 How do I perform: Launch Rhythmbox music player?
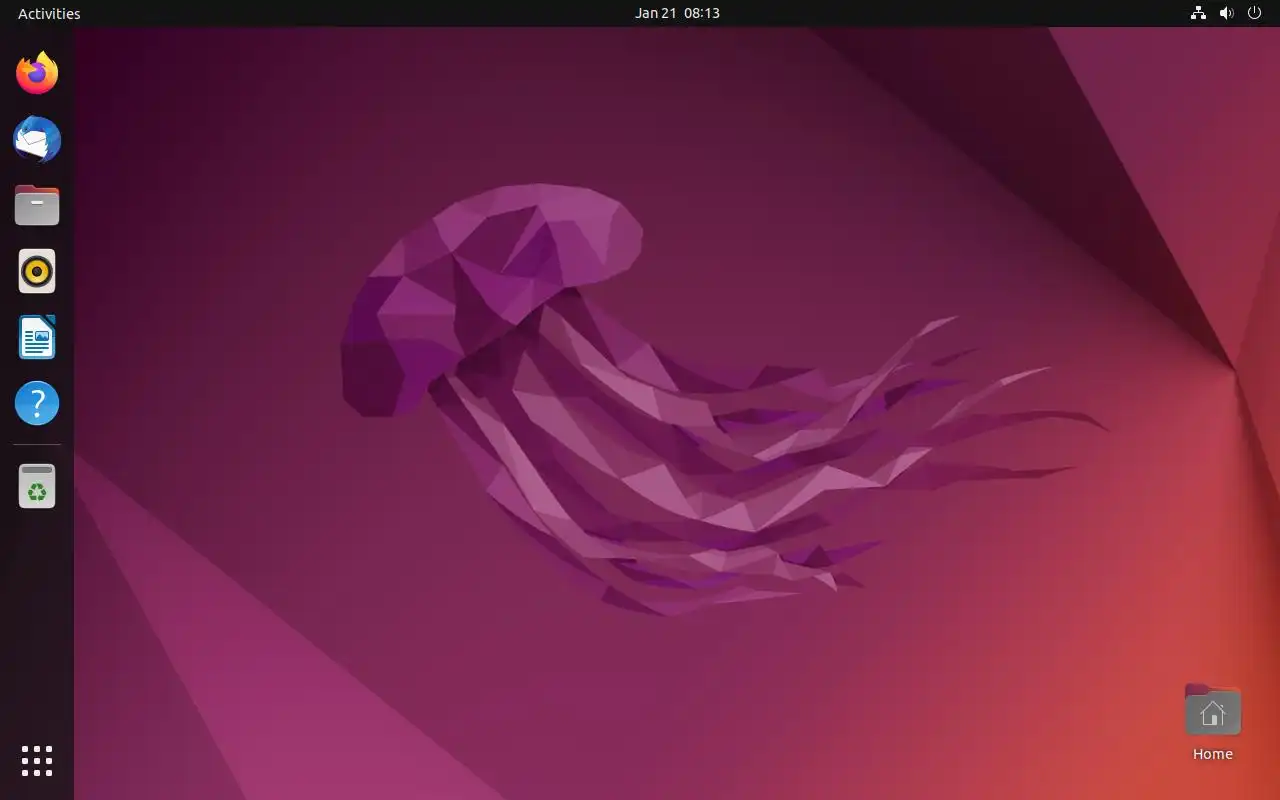[x=37, y=271]
